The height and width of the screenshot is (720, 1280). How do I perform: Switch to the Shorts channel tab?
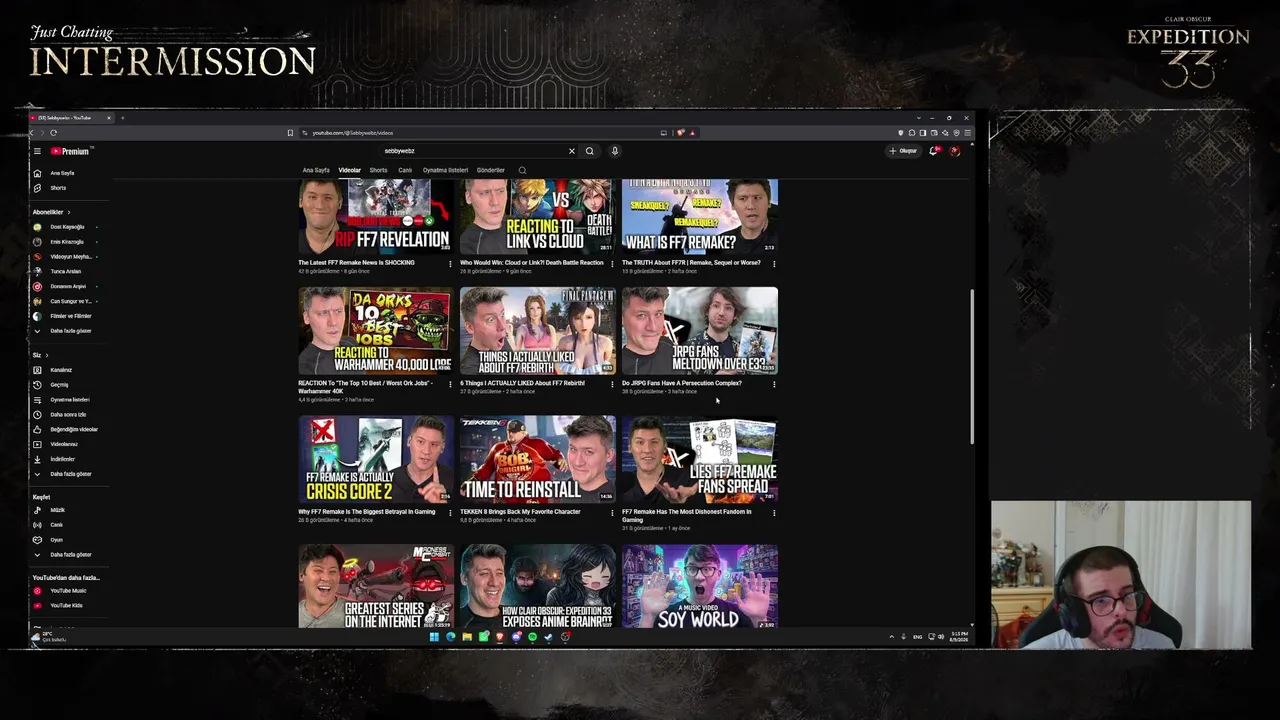coord(378,170)
